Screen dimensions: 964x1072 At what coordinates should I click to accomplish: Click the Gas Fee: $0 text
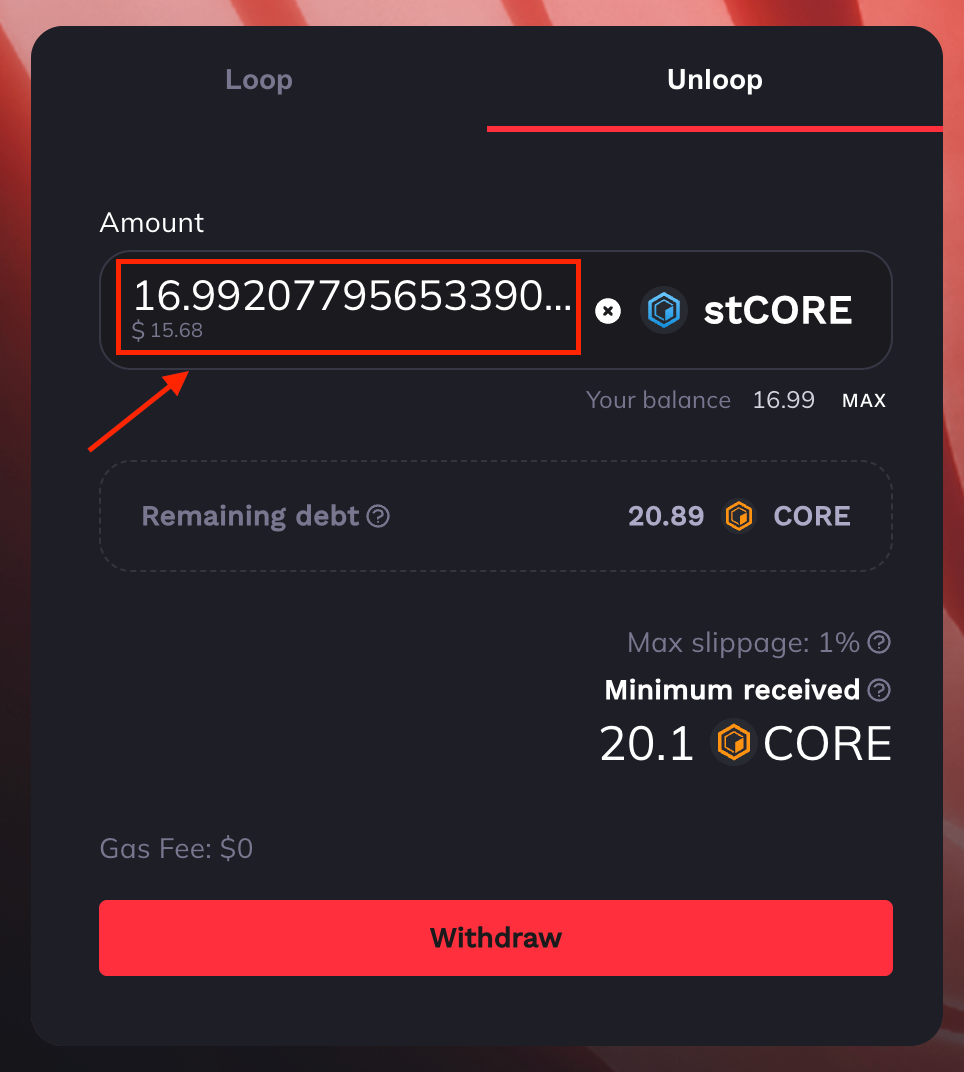[x=176, y=848]
